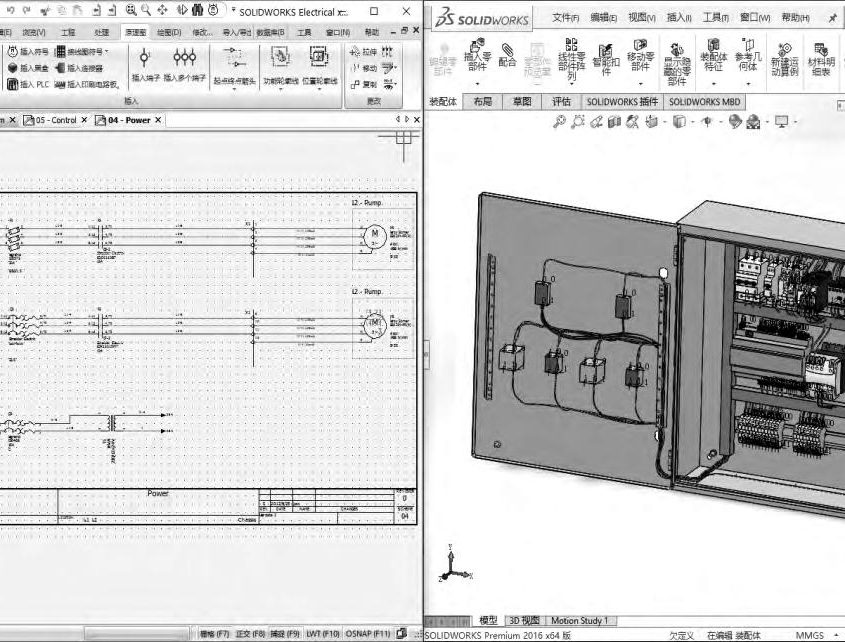This screenshot has width=845, height=642.
Task: Open the Insert (插入) menu in SOLIDWORKS
Action: click(679, 18)
